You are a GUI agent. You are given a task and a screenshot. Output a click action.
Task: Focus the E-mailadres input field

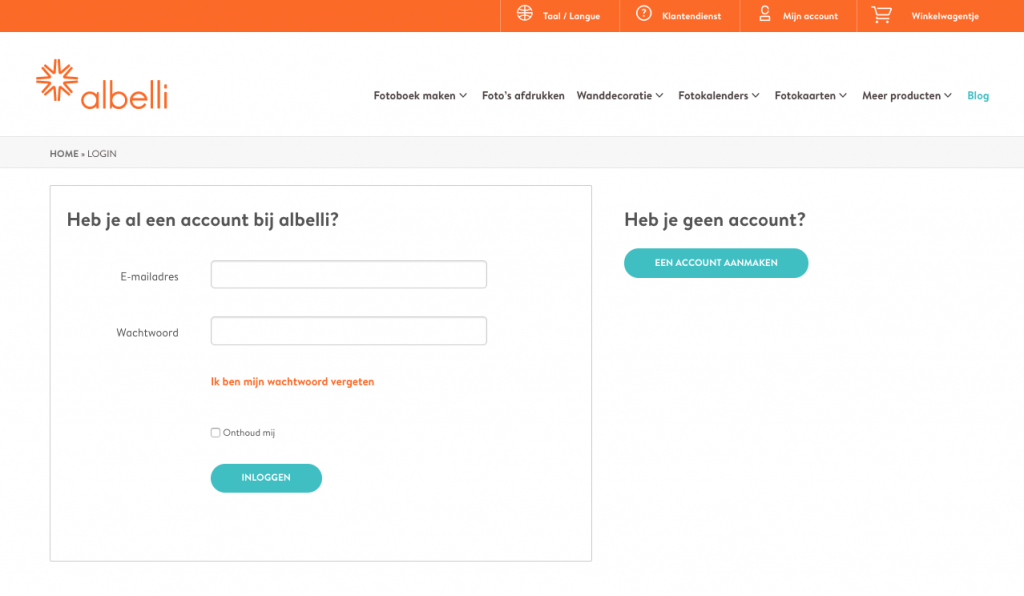[349, 275]
